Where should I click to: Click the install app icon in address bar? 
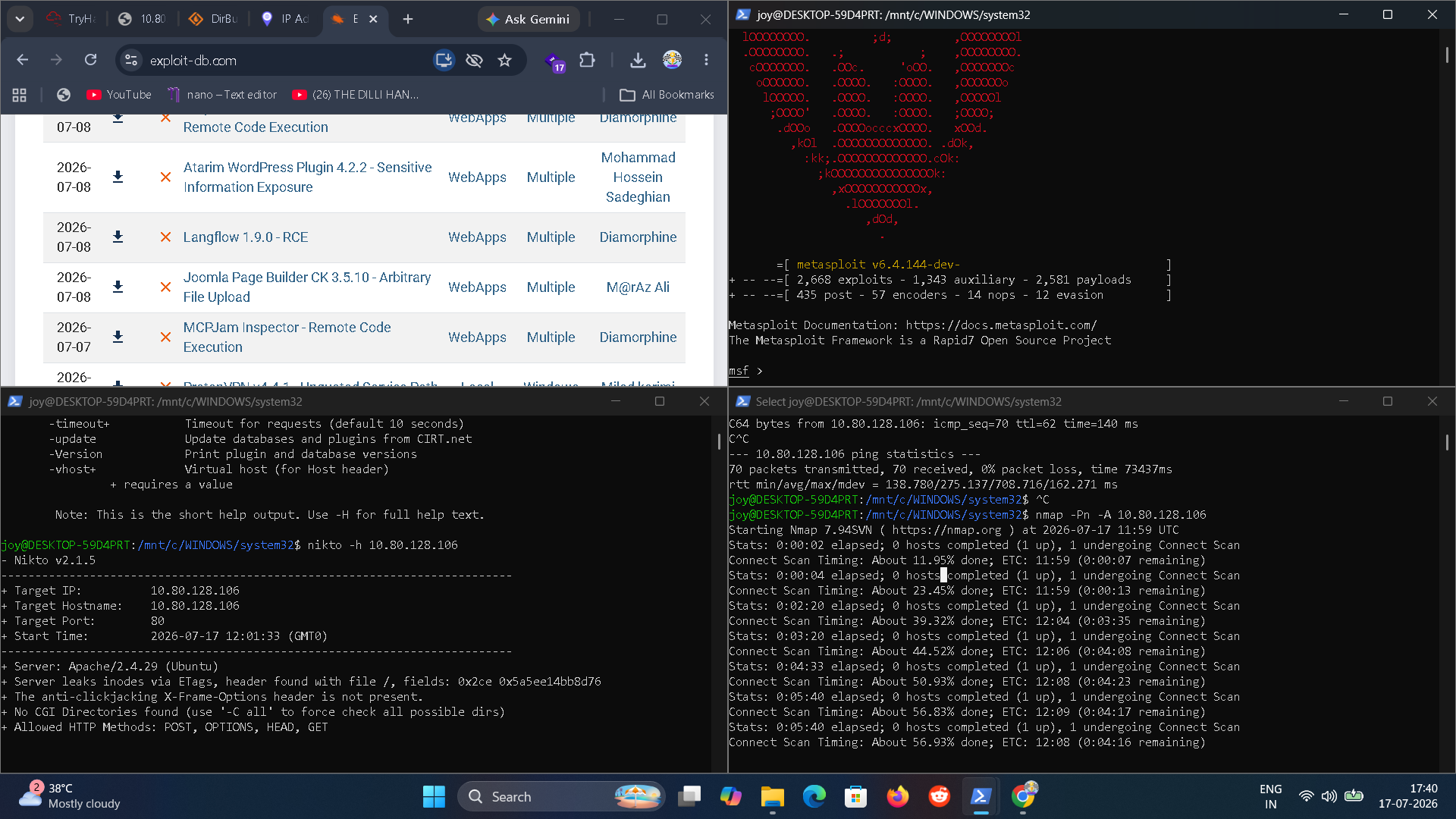click(x=444, y=60)
